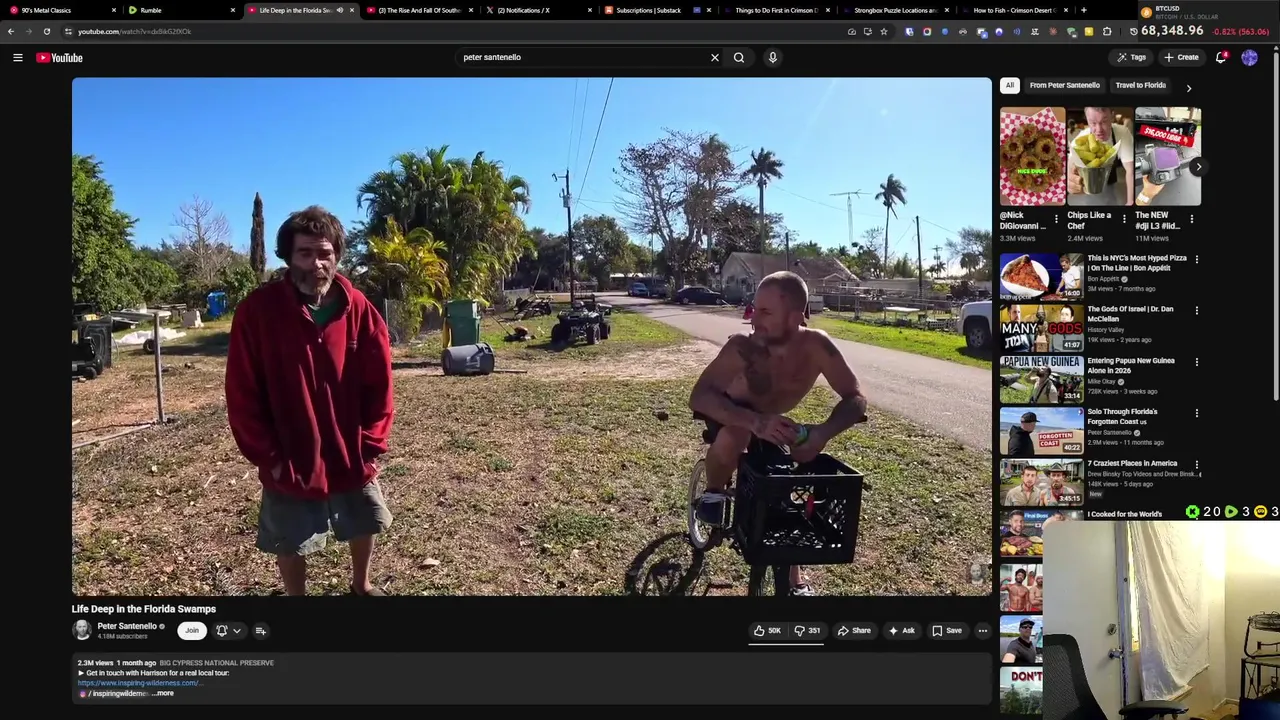This screenshot has height=720, width=1280.
Task: Open the Ask AI button
Action: click(x=902, y=631)
